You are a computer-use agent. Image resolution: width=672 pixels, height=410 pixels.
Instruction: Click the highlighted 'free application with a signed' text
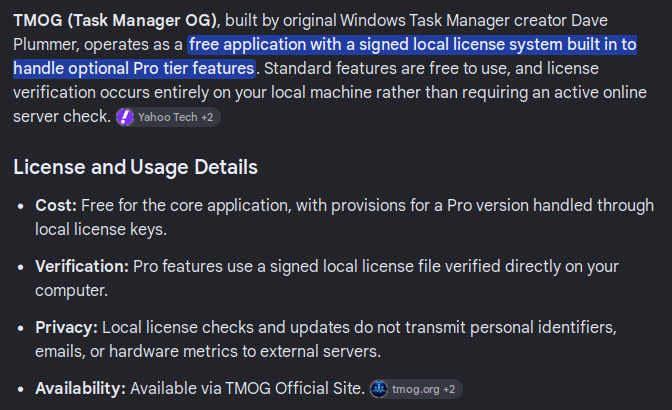[x=272, y=45]
